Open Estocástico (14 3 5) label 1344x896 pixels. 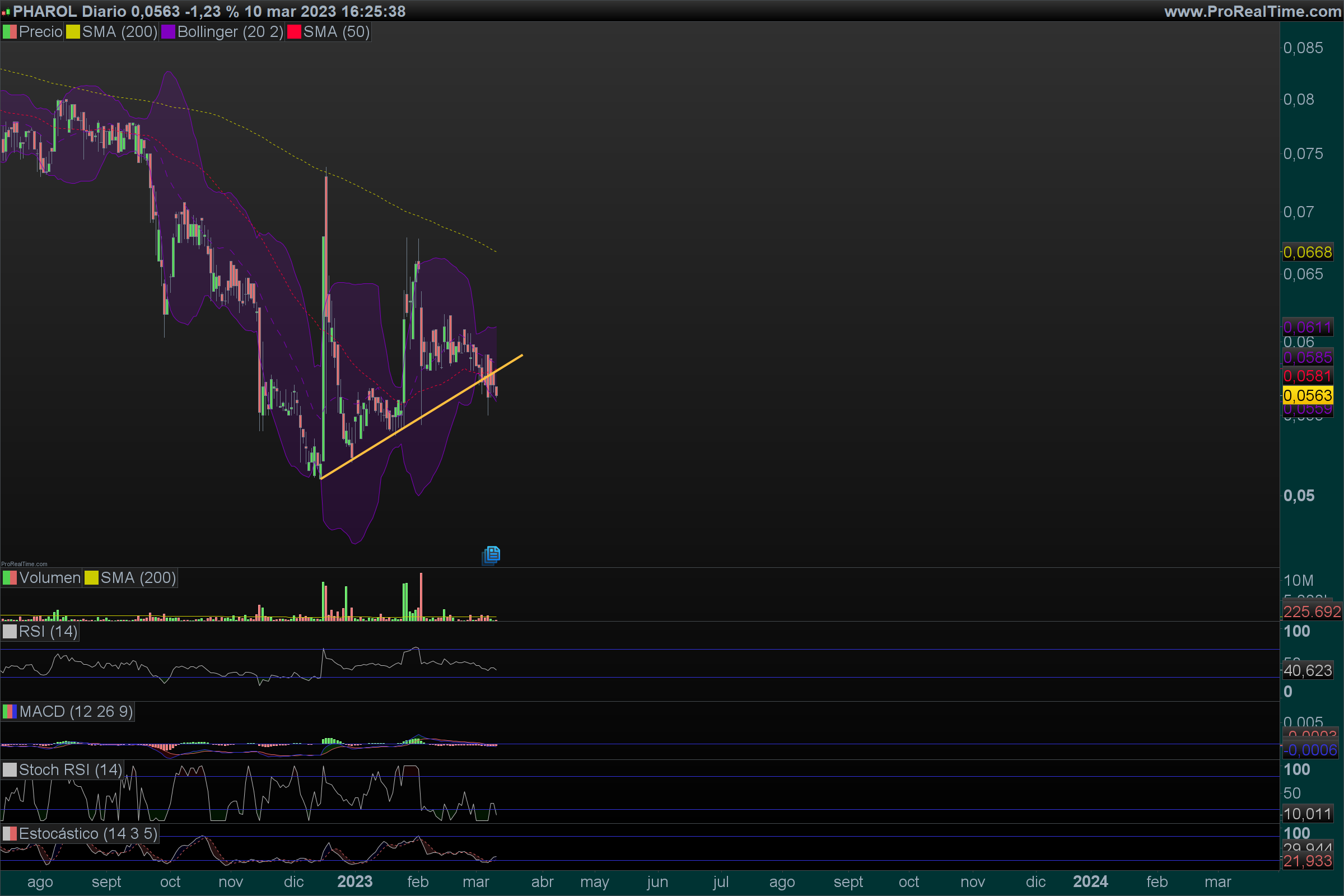point(88,834)
